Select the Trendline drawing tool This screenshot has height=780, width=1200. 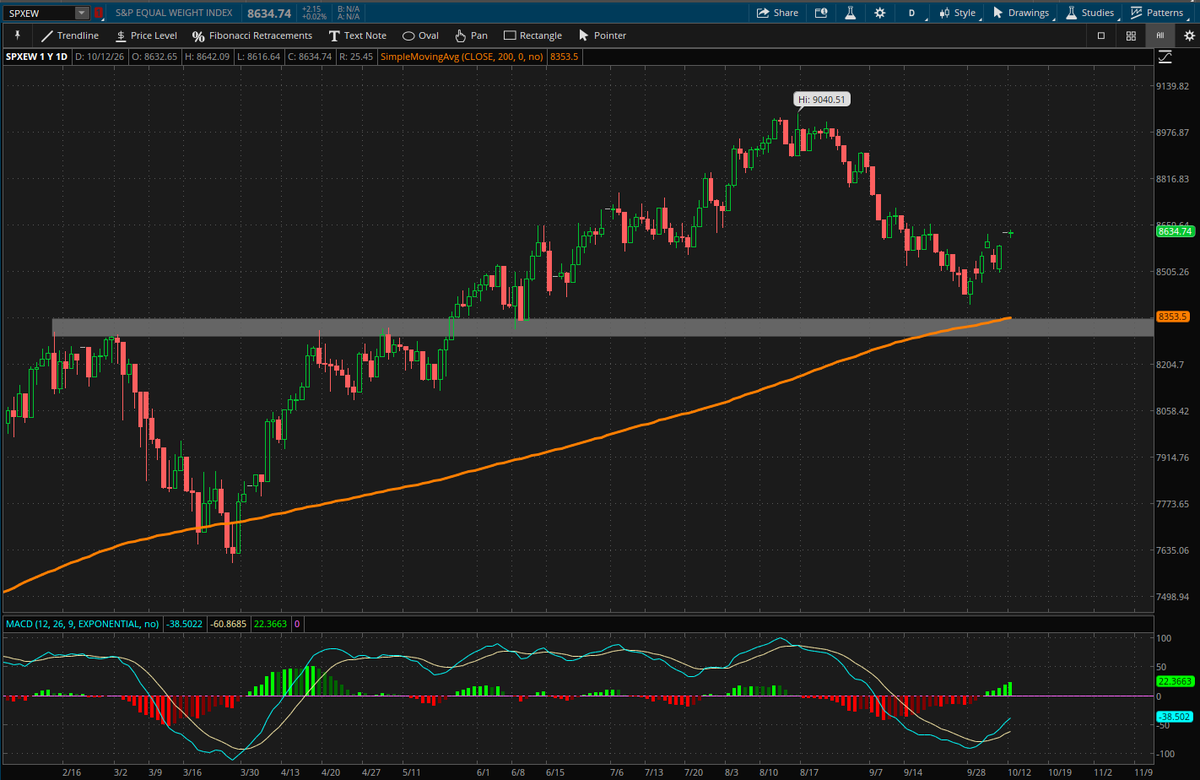[70, 36]
